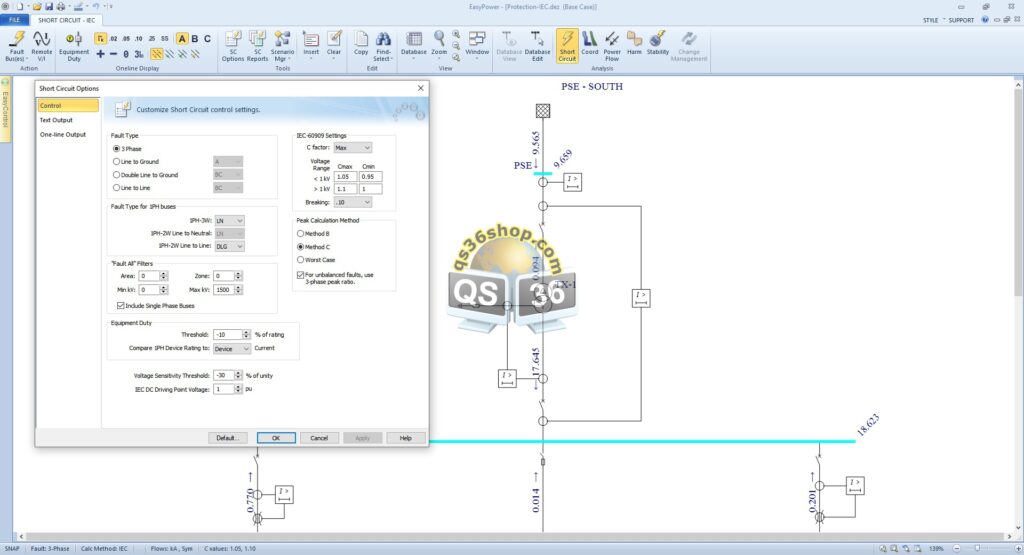
Task: Show phase C currents
Action: tap(207, 39)
